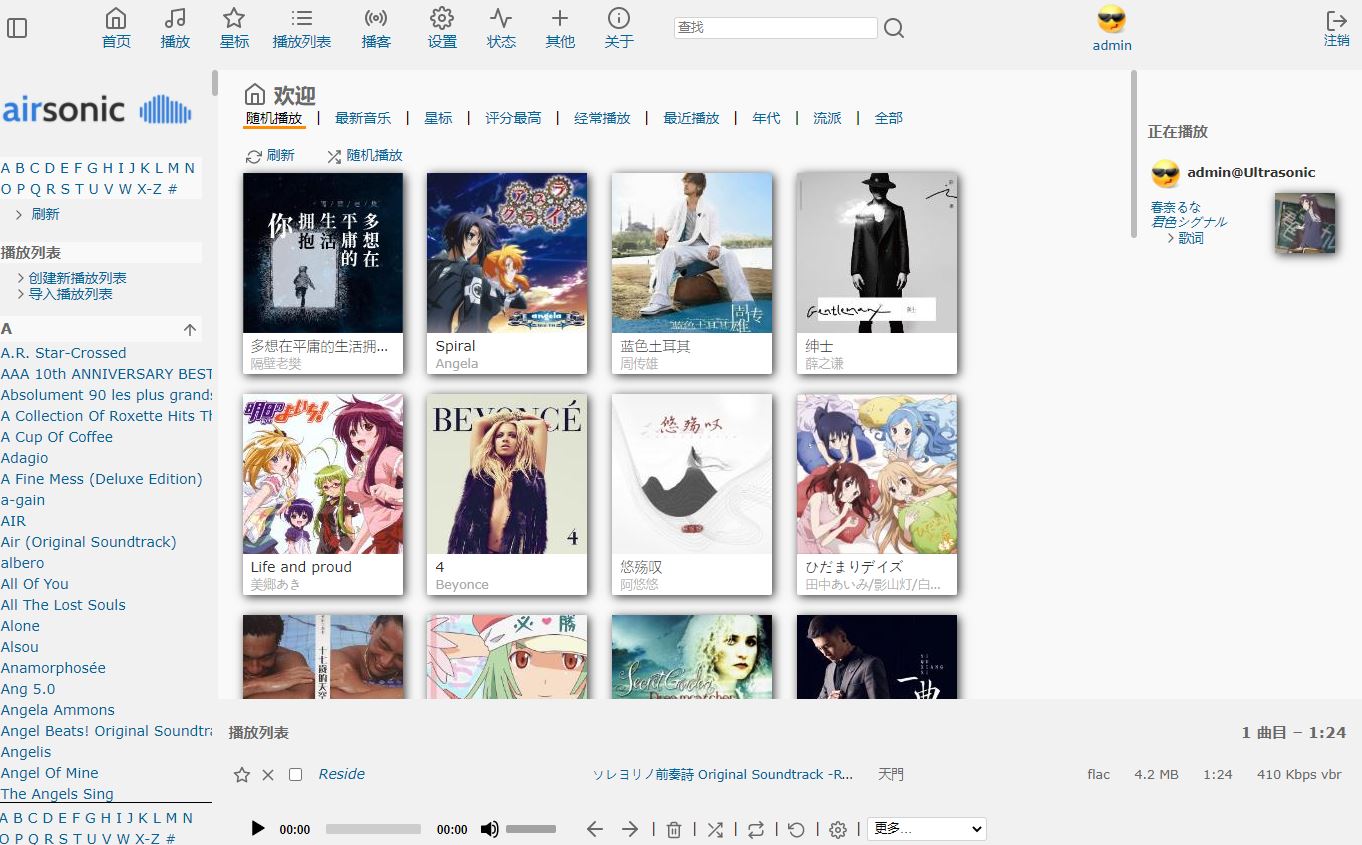Click the admin avatar in top bar
The image size is (1362, 845).
[x=1111, y=19]
